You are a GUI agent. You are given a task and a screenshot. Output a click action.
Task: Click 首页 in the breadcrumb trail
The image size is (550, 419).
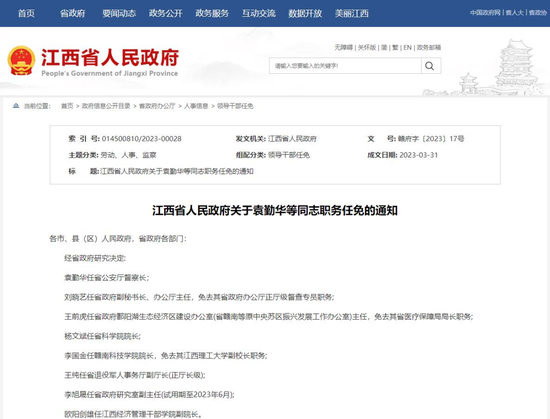tap(67, 106)
